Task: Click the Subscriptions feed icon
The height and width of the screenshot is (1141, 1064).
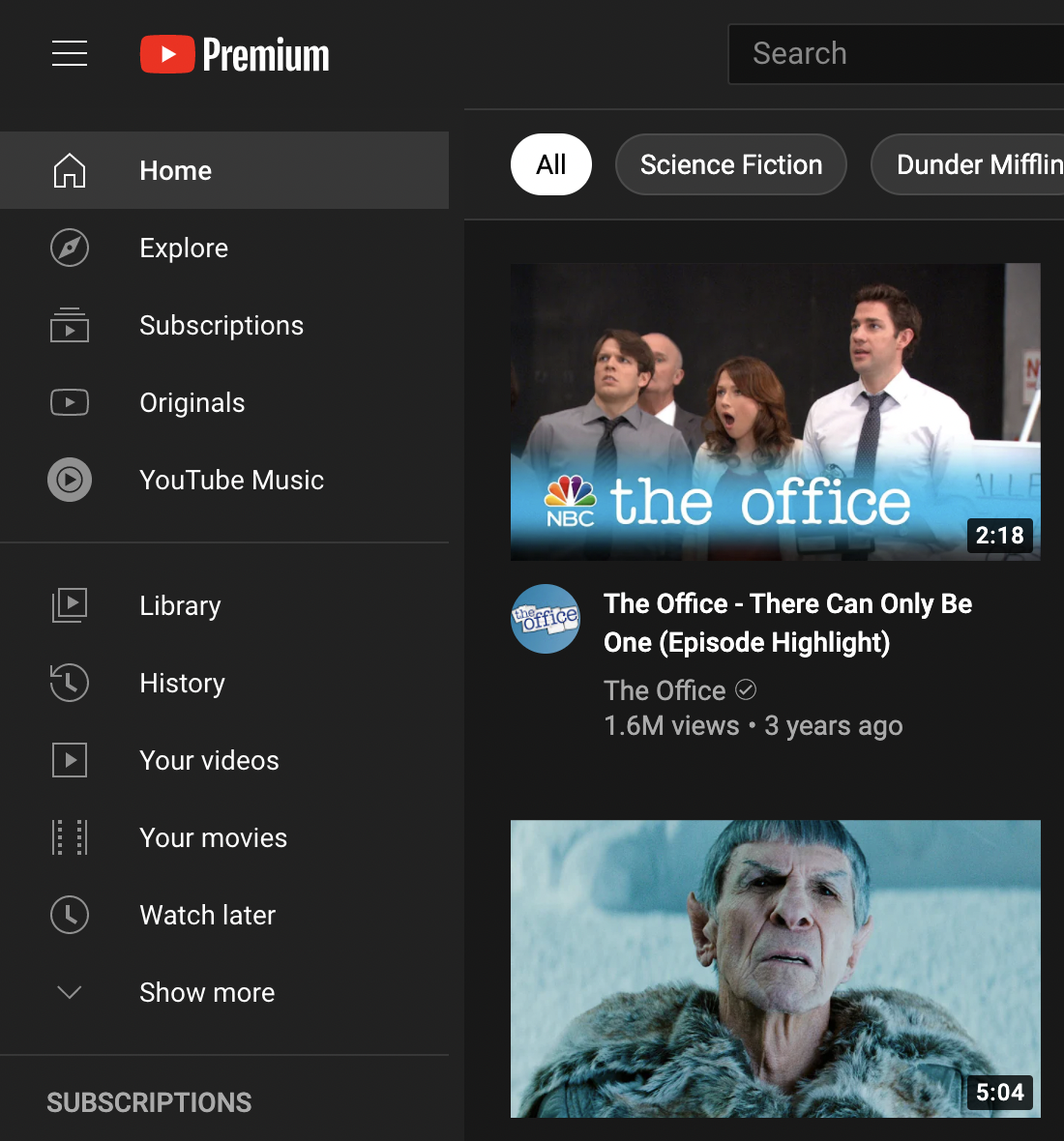Action: click(69, 326)
